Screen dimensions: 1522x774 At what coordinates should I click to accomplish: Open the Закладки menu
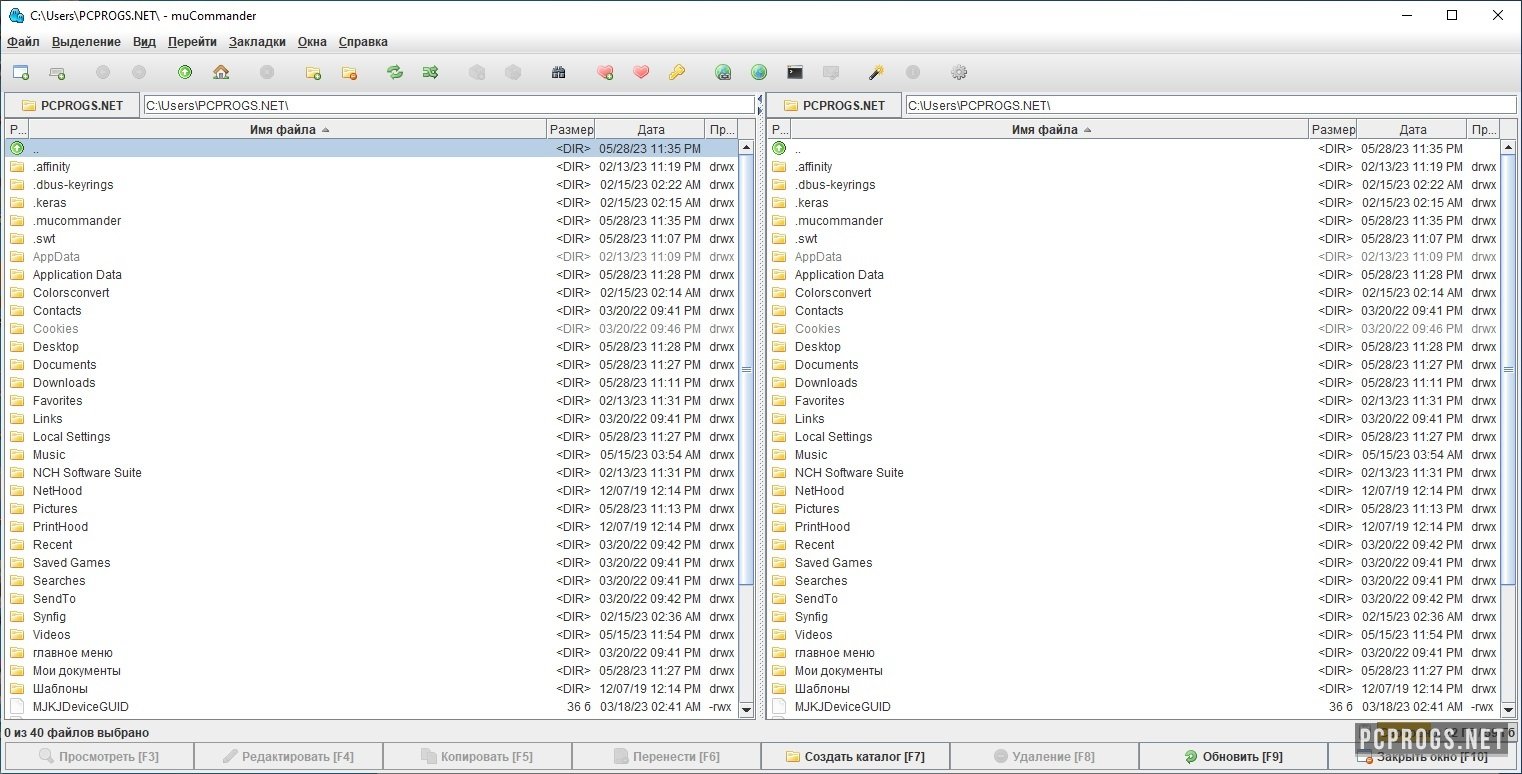point(257,42)
